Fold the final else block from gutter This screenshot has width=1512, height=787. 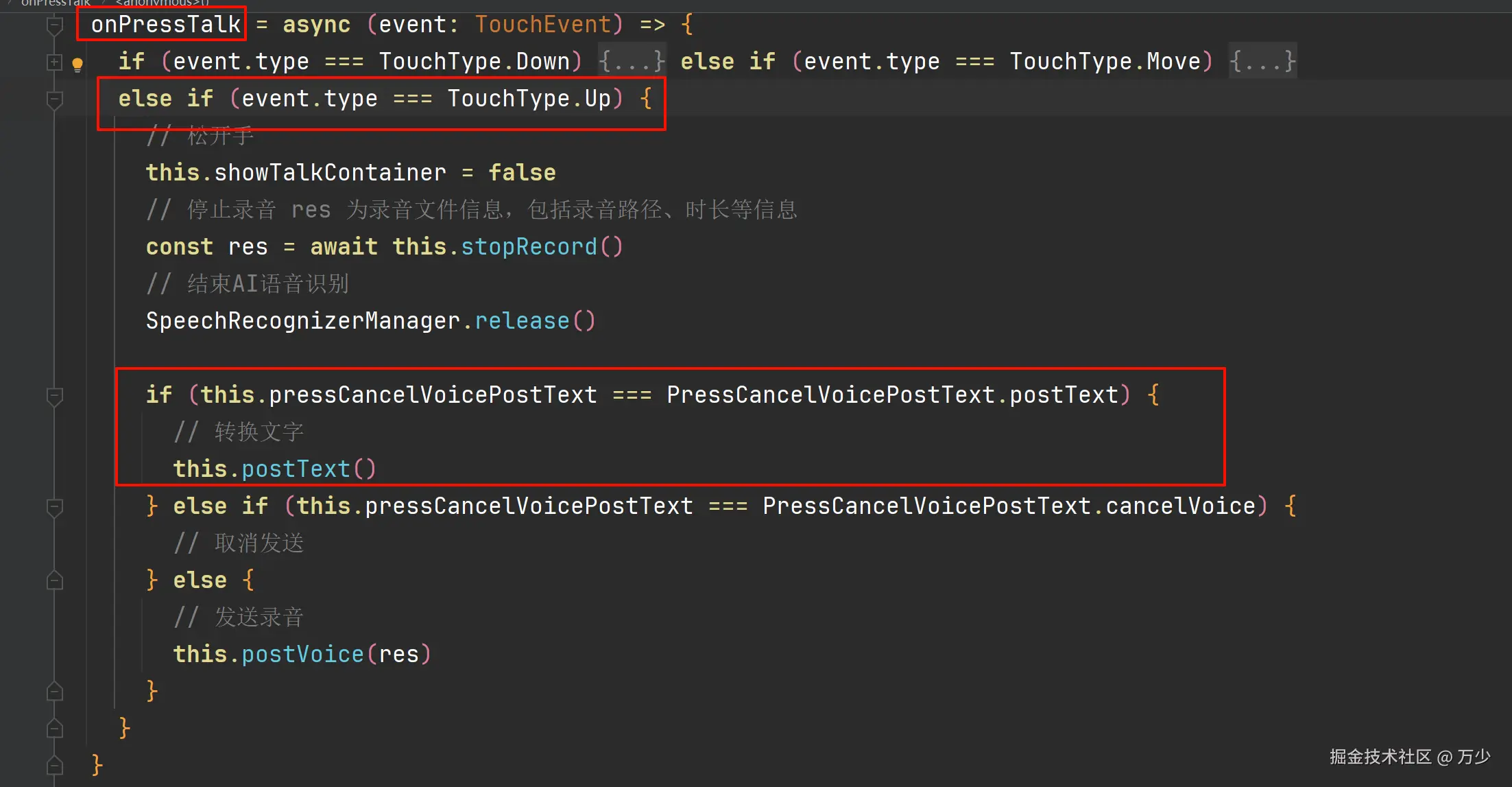click(x=55, y=581)
